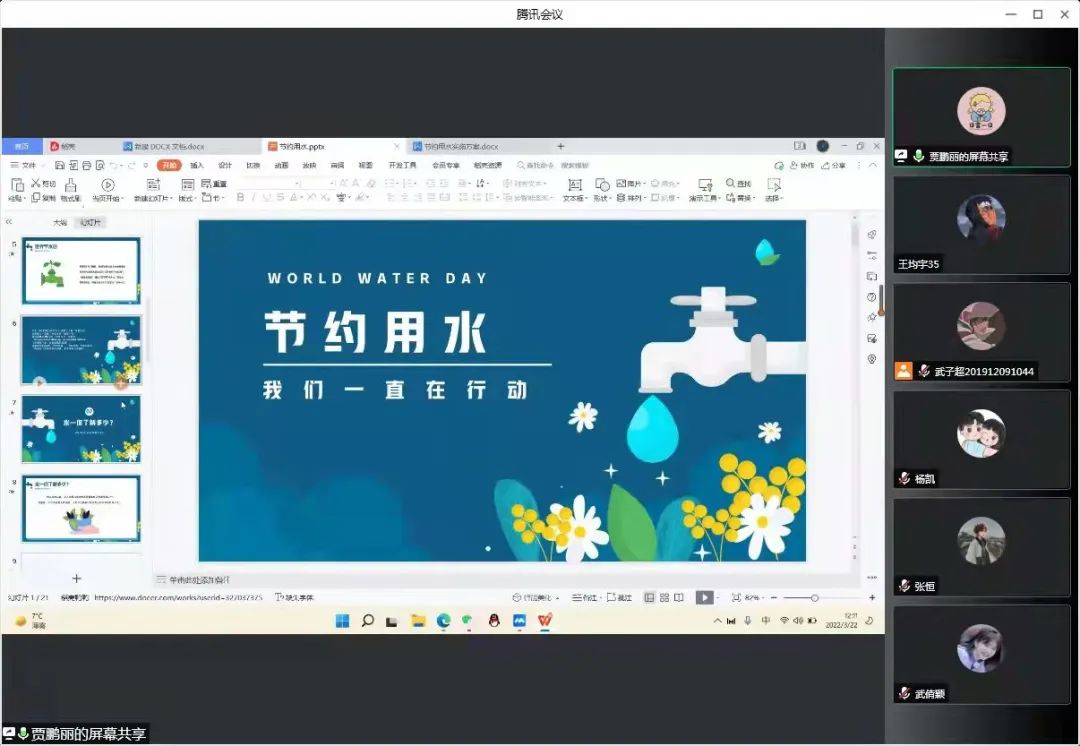The height and width of the screenshot is (746, 1080).
Task: Click the zoom in plus button
Action: tap(872, 597)
